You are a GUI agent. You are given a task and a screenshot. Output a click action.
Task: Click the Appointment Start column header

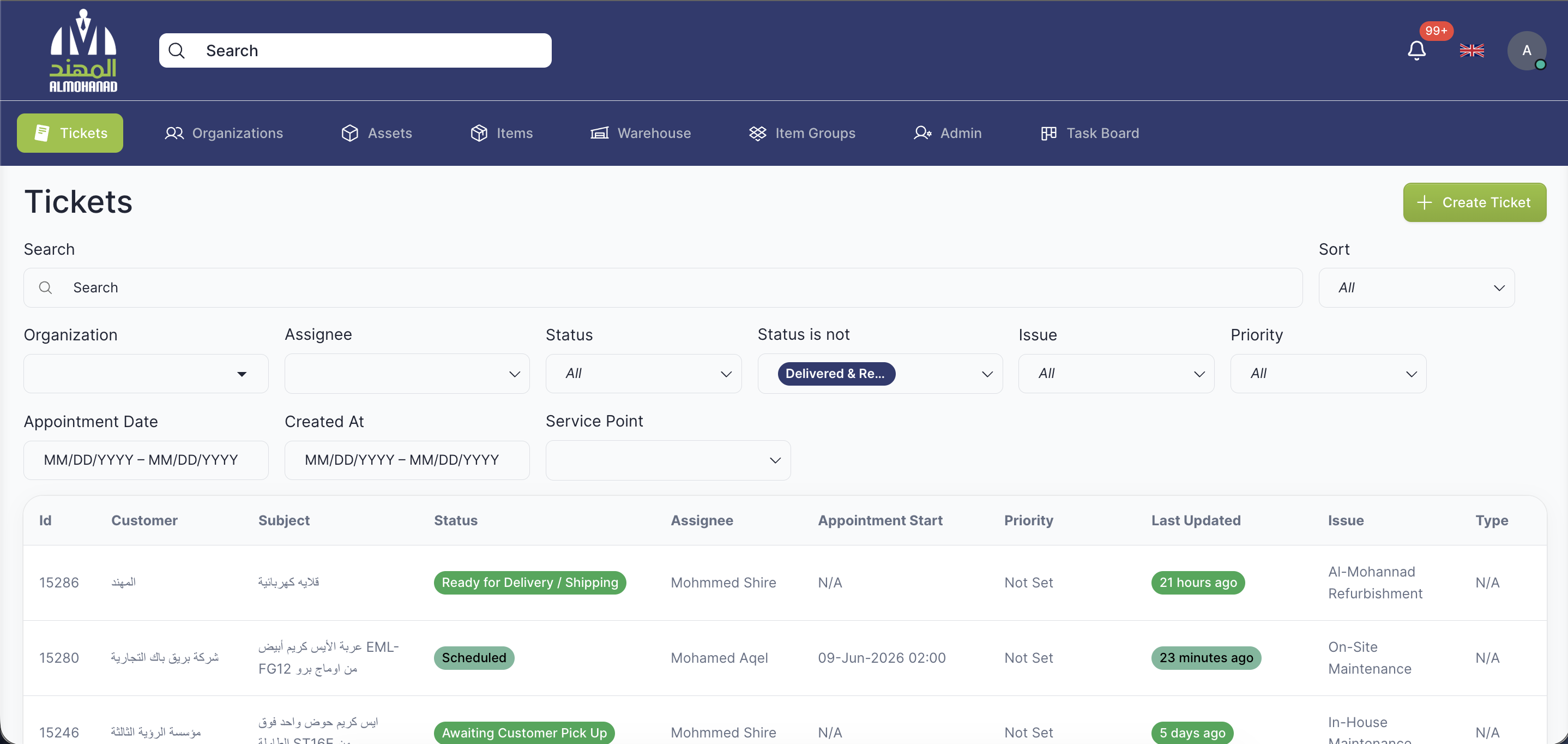coord(880,520)
